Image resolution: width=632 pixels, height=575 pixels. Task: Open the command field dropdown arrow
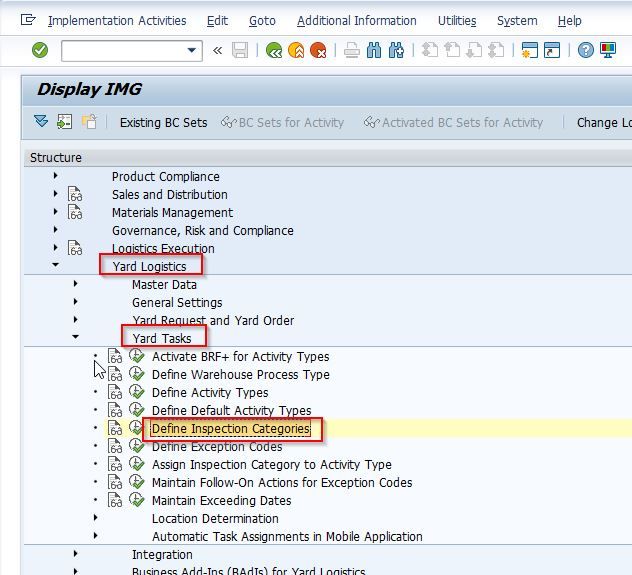pyautogui.click(x=192, y=50)
